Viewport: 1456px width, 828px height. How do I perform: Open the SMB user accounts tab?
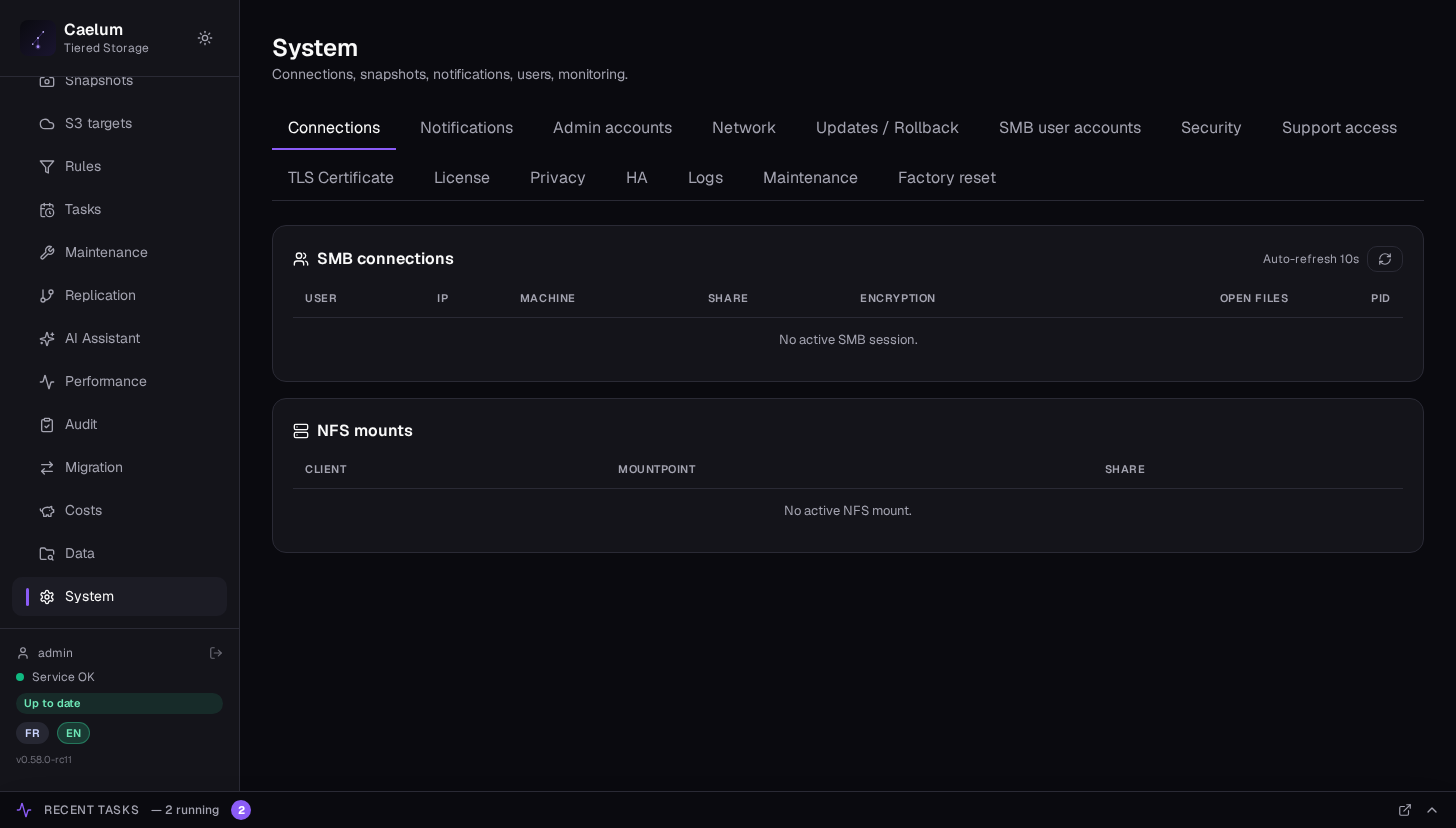pos(1070,128)
